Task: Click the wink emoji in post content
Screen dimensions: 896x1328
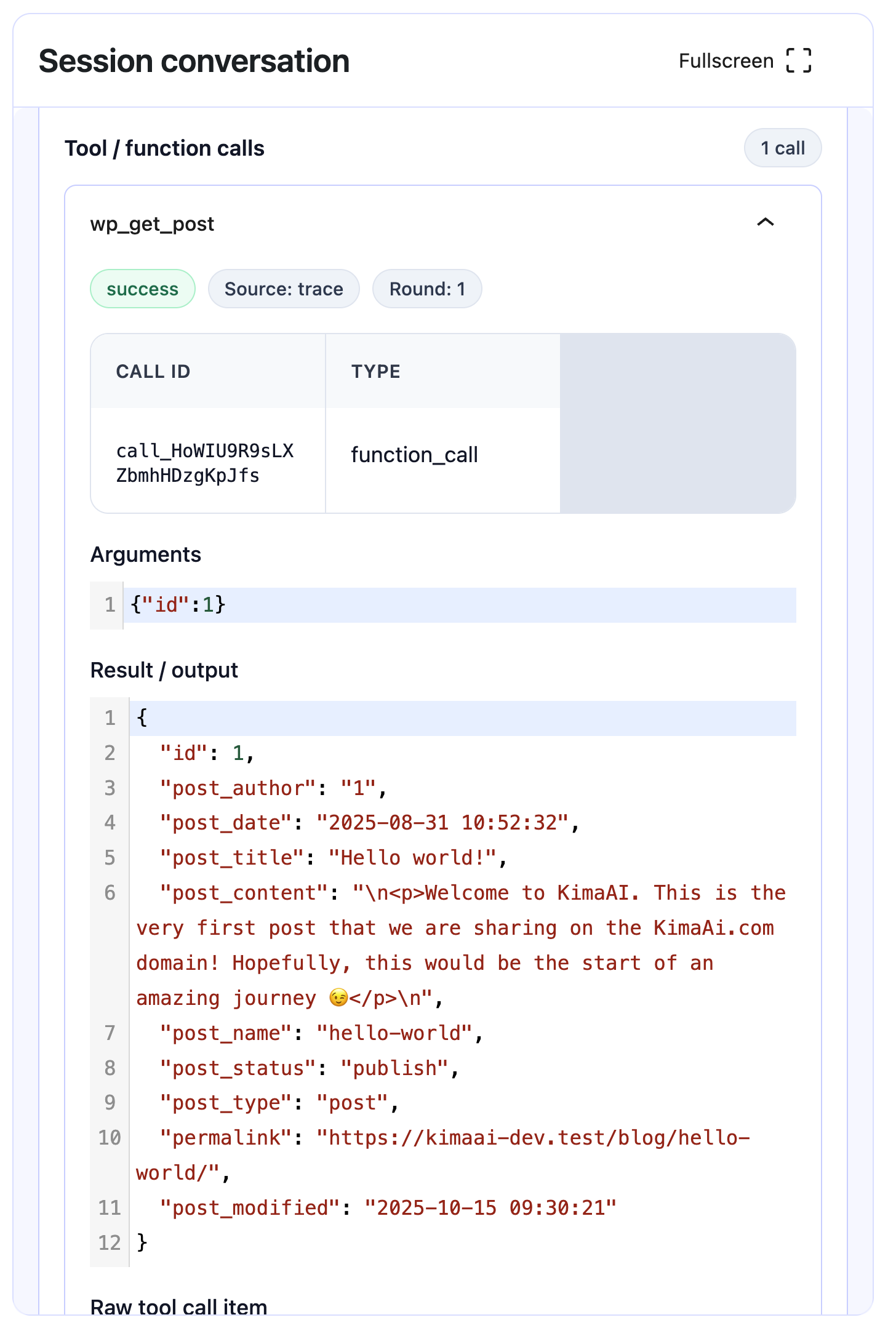Action: tap(338, 998)
